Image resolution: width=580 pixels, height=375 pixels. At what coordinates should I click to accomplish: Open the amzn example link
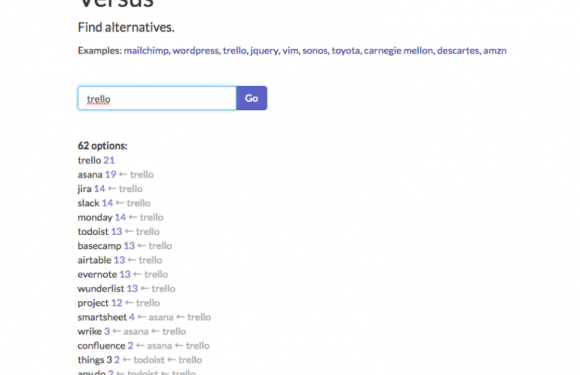click(495, 51)
